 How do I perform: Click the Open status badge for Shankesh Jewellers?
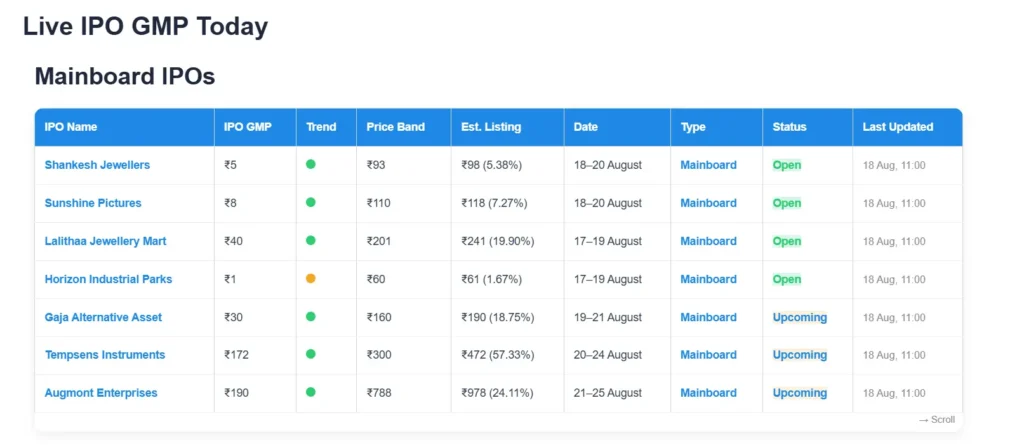coord(787,165)
